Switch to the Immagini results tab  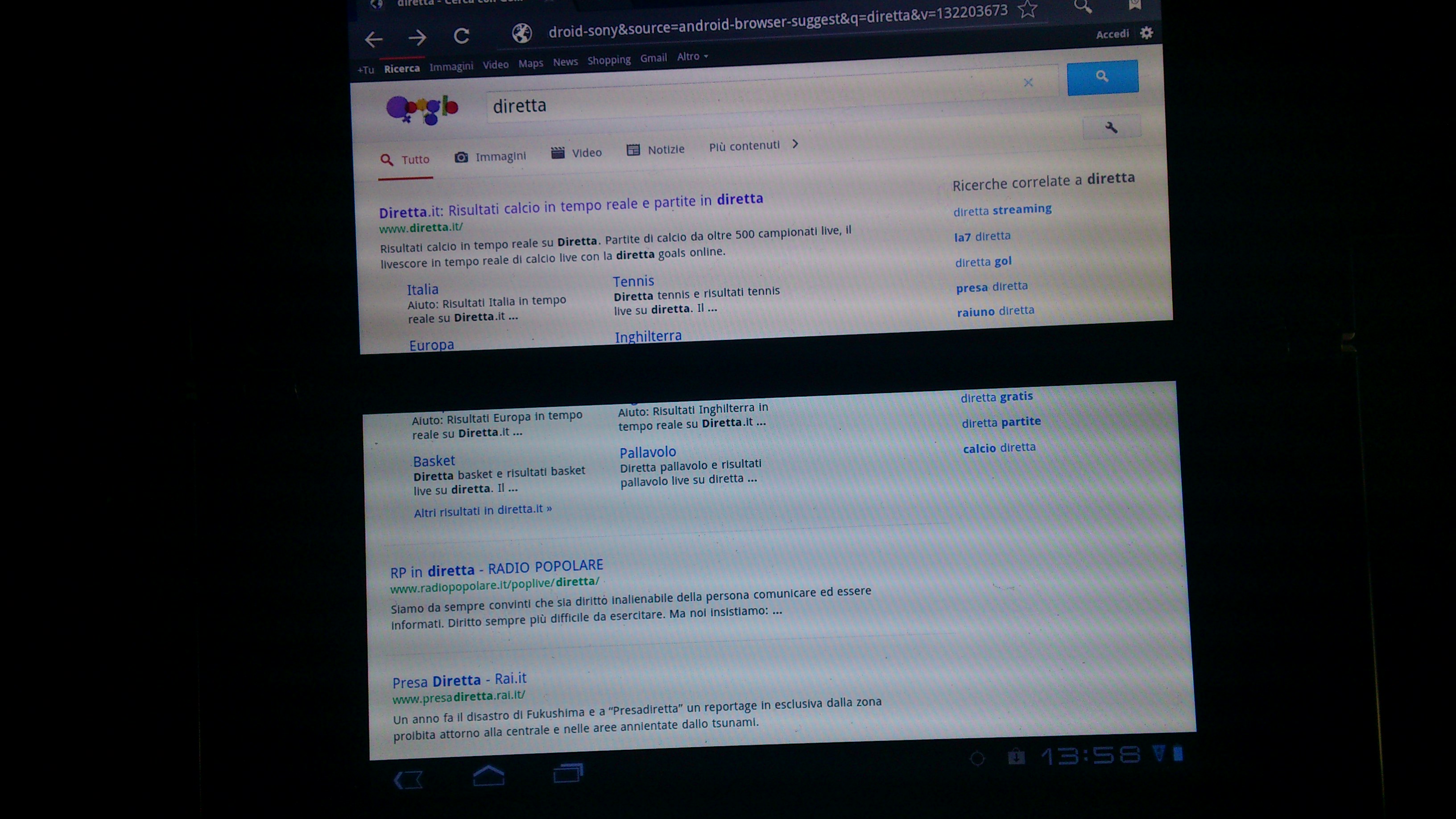pyautogui.click(x=490, y=157)
